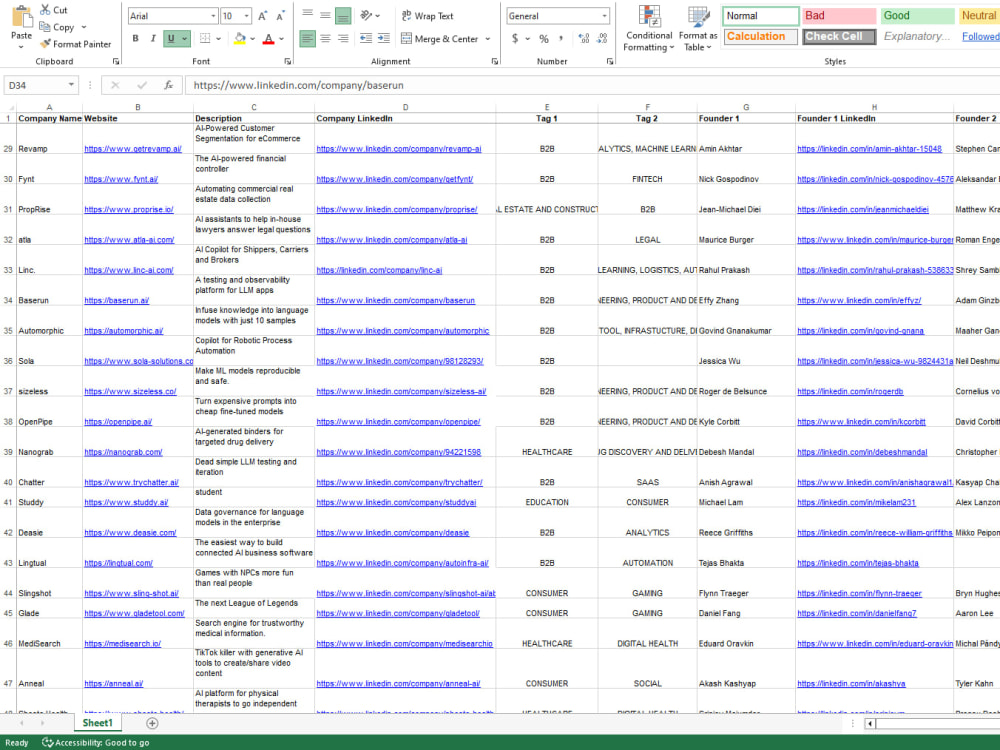Click Increase Decimal icon
The image size is (1000, 750).
[584, 39]
